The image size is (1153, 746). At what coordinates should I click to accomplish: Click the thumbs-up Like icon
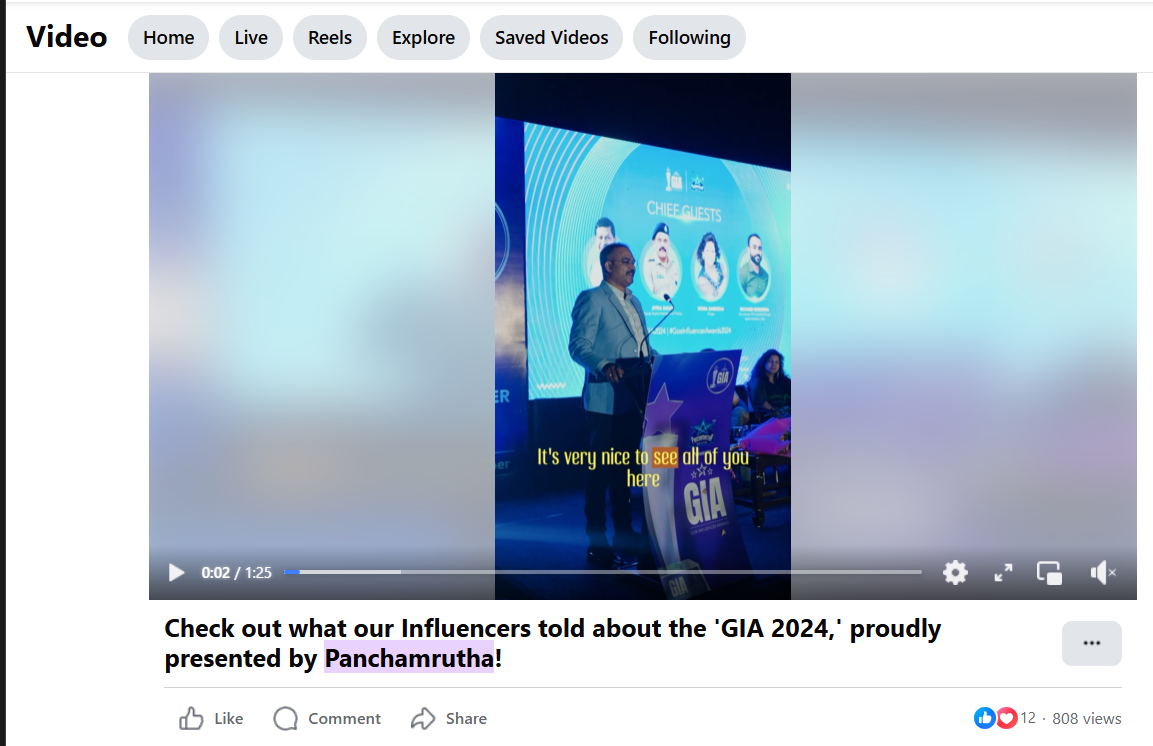pyautogui.click(x=191, y=718)
